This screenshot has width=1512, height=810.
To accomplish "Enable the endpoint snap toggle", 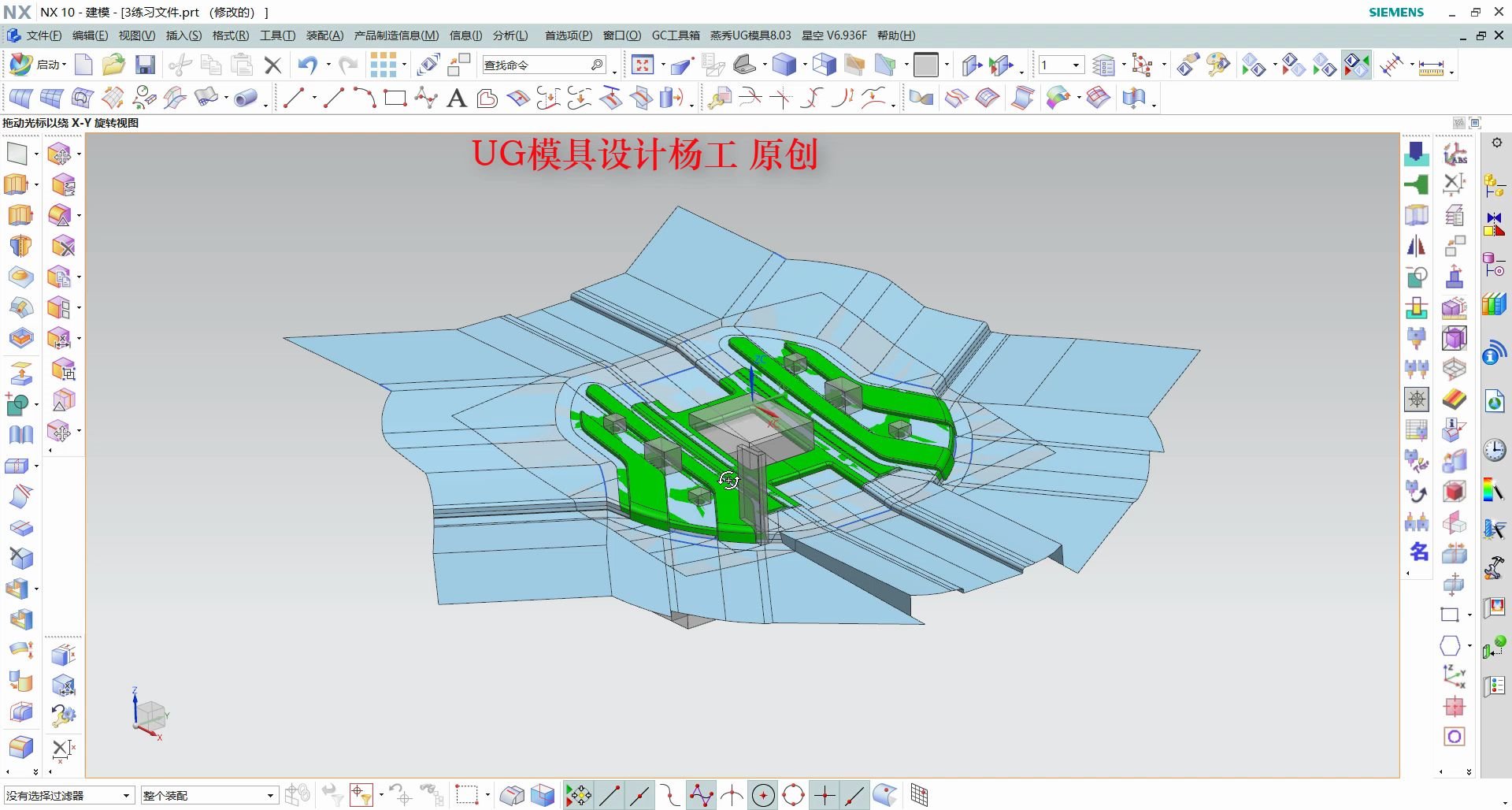I will click(x=609, y=795).
